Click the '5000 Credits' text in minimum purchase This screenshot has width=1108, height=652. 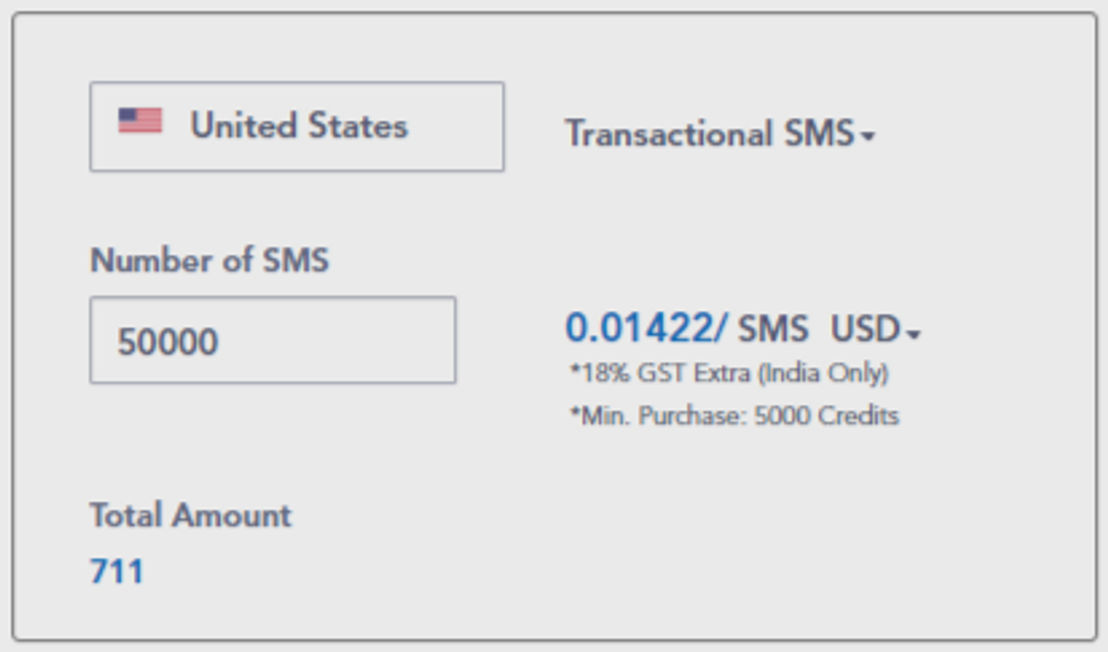[827, 415]
